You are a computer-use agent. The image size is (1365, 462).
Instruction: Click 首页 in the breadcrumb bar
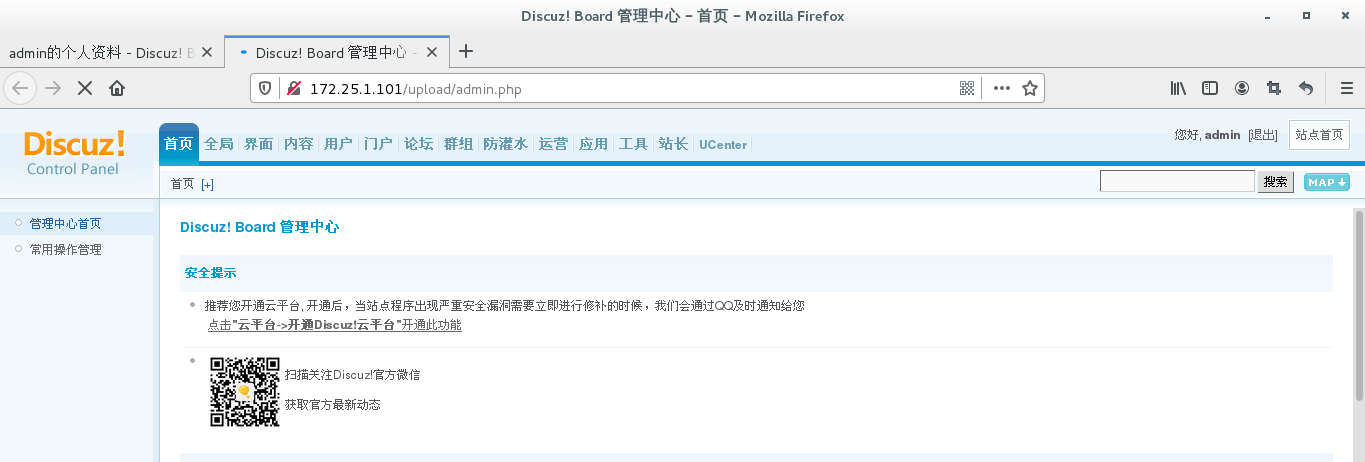pos(182,184)
